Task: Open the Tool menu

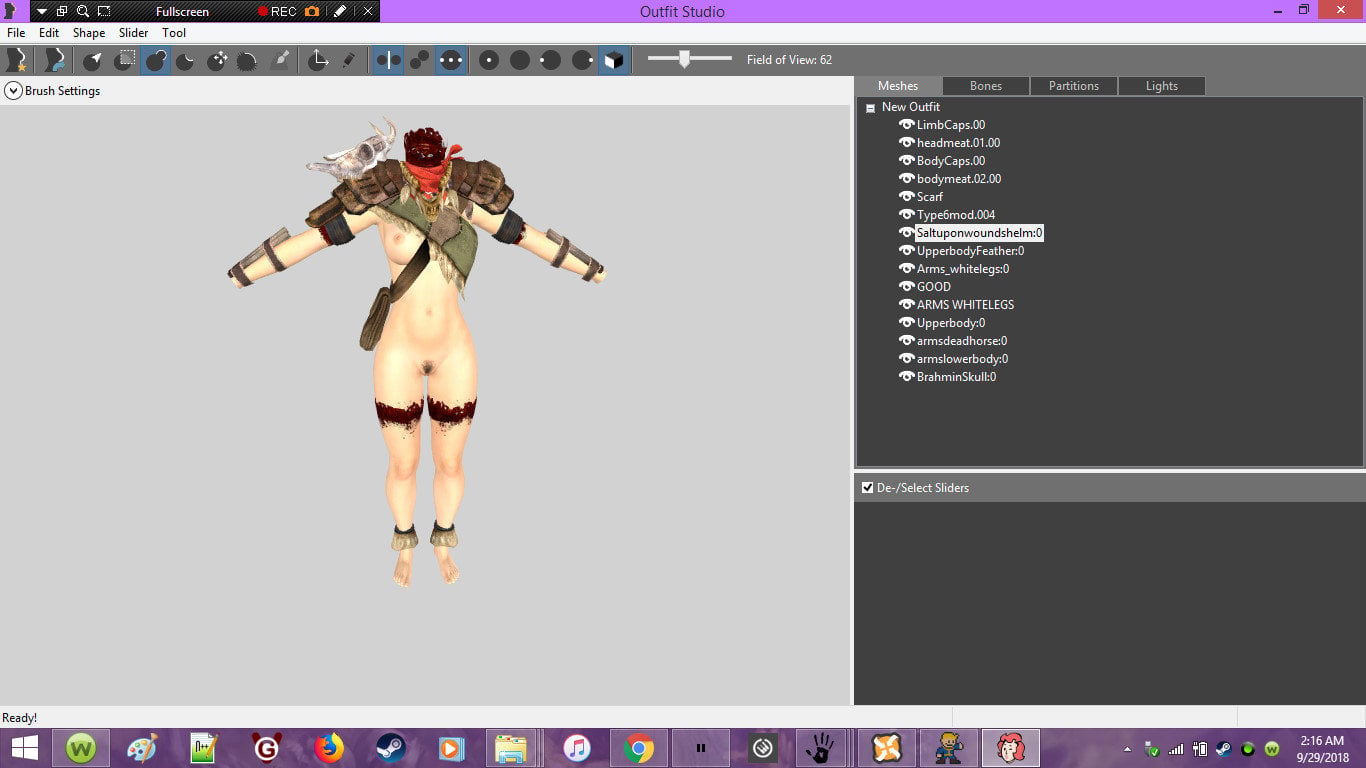Action: click(x=174, y=33)
